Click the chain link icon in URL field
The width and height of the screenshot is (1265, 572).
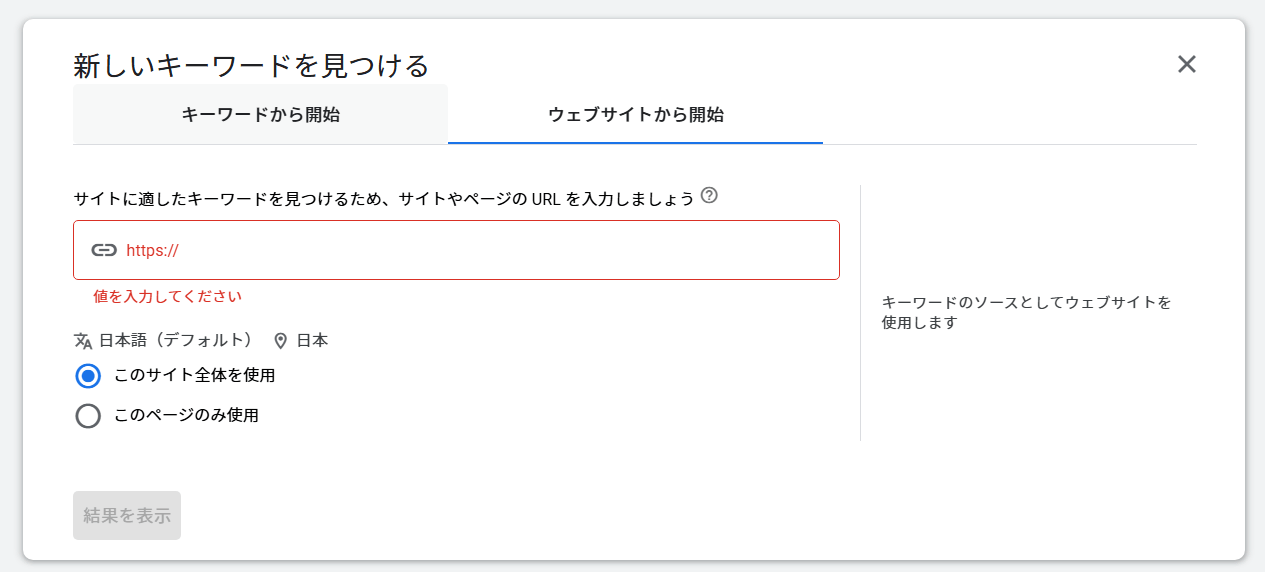pyautogui.click(x=104, y=250)
